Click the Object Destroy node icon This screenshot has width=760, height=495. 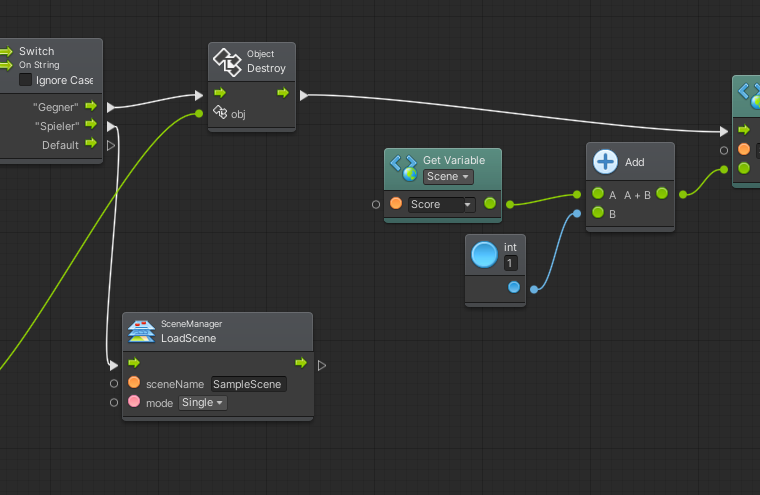(x=227, y=62)
